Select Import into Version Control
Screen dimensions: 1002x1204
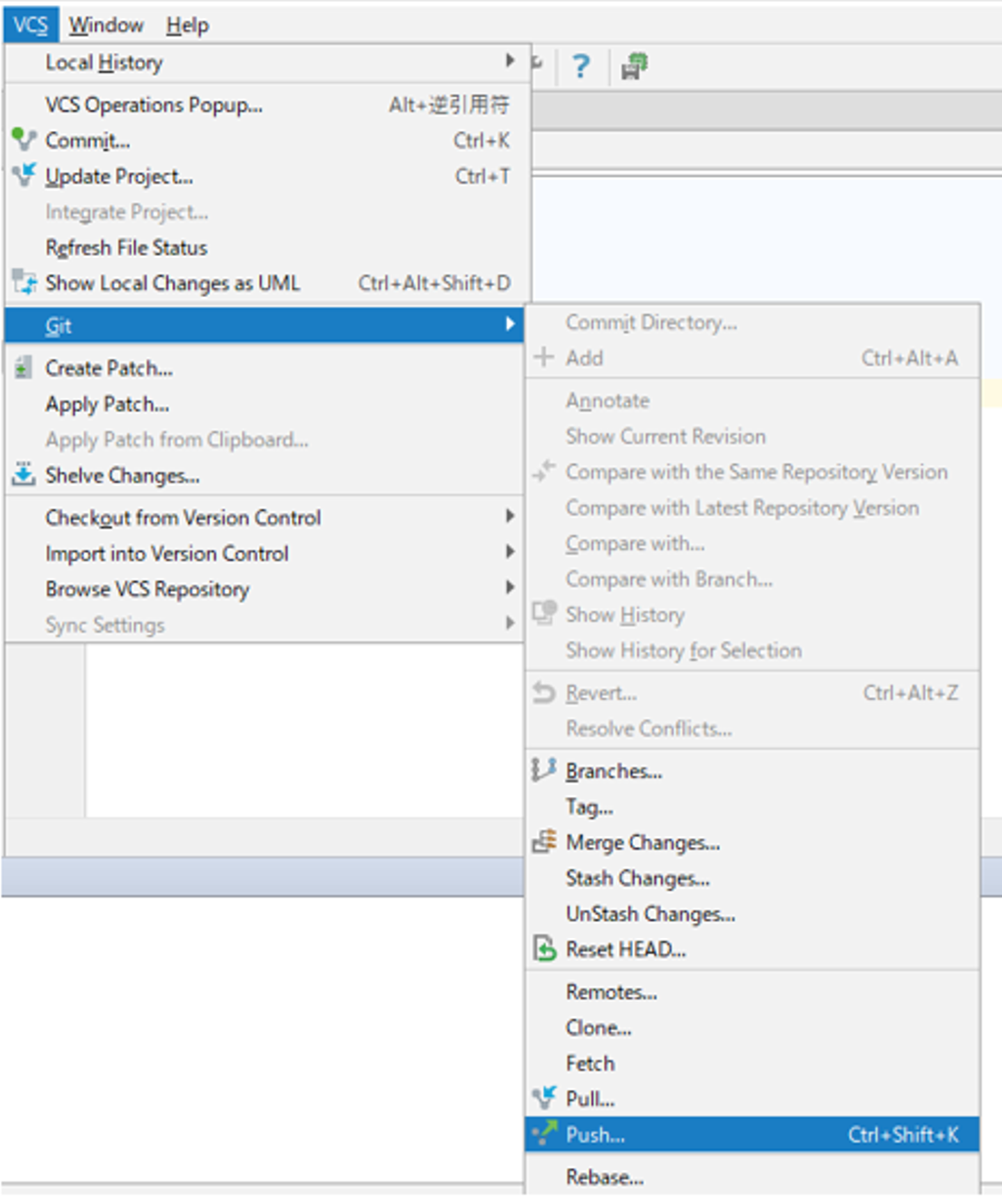[x=264, y=553]
